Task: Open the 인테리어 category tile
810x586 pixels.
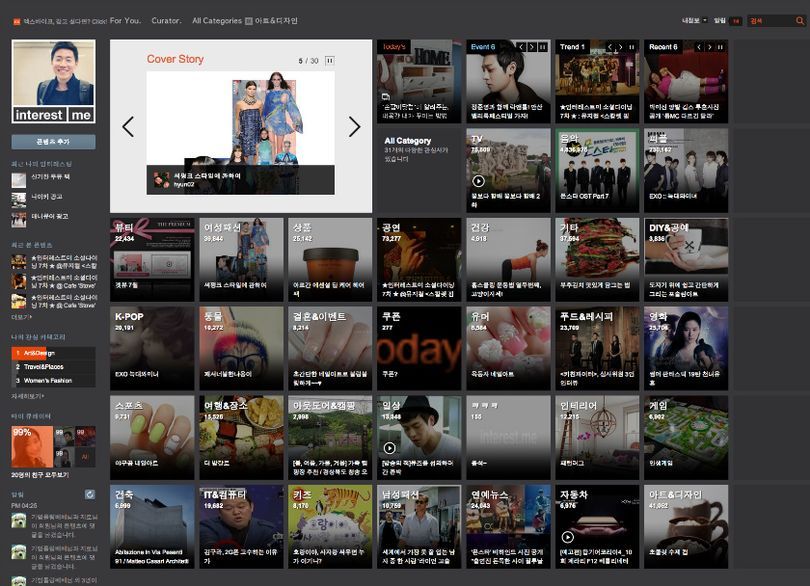Action: 597,438
